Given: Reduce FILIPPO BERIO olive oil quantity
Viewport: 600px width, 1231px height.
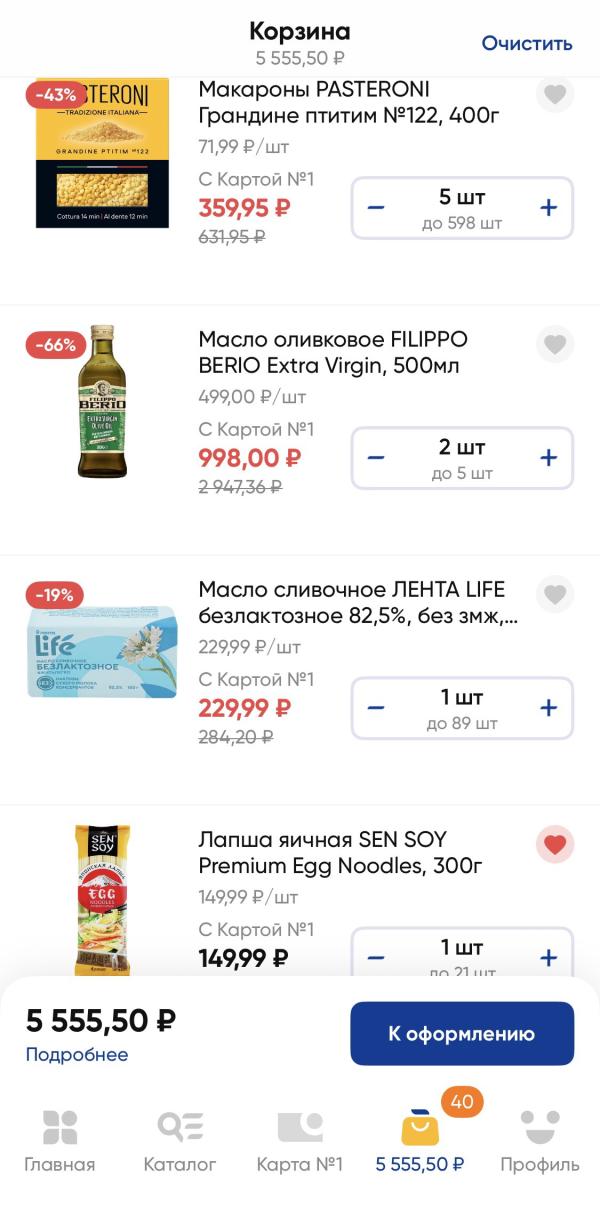Looking at the screenshot, I should [x=376, y=458].
